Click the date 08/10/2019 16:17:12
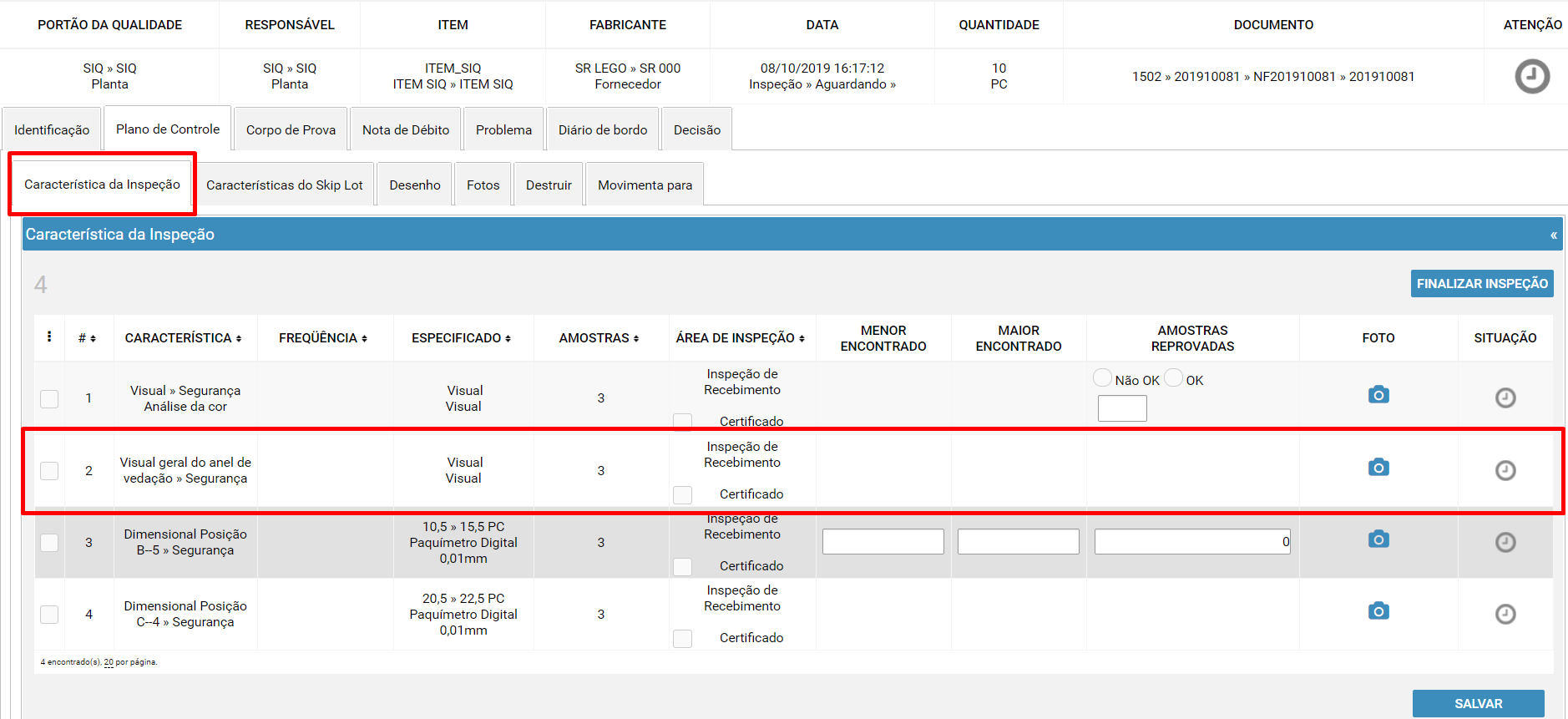 (822, 68)
